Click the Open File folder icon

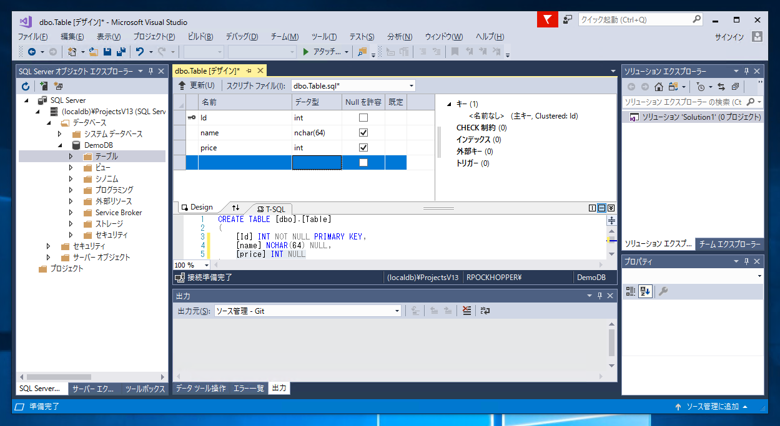(93, 51)
